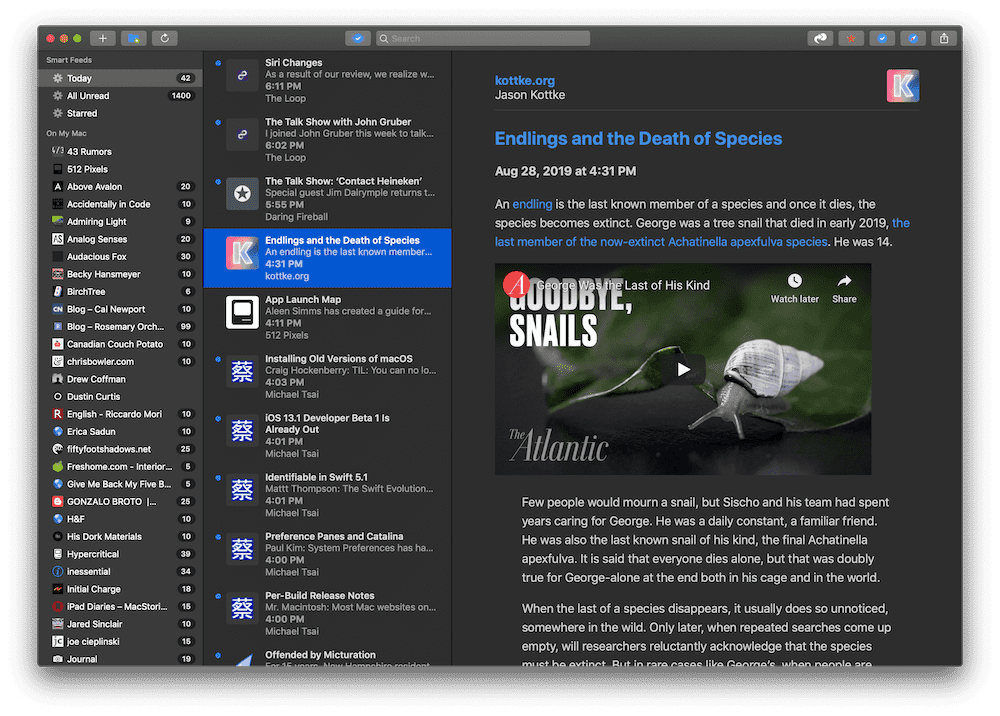Click the Watch later clock icon on video
Screen dimensions: 1000x716
pos(794,281)
